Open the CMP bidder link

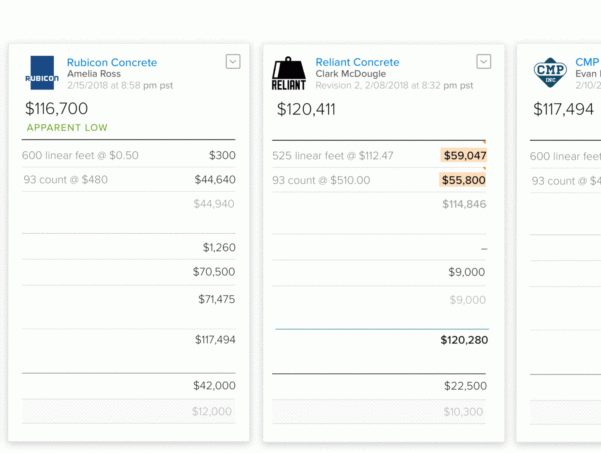tap(587, 63)
